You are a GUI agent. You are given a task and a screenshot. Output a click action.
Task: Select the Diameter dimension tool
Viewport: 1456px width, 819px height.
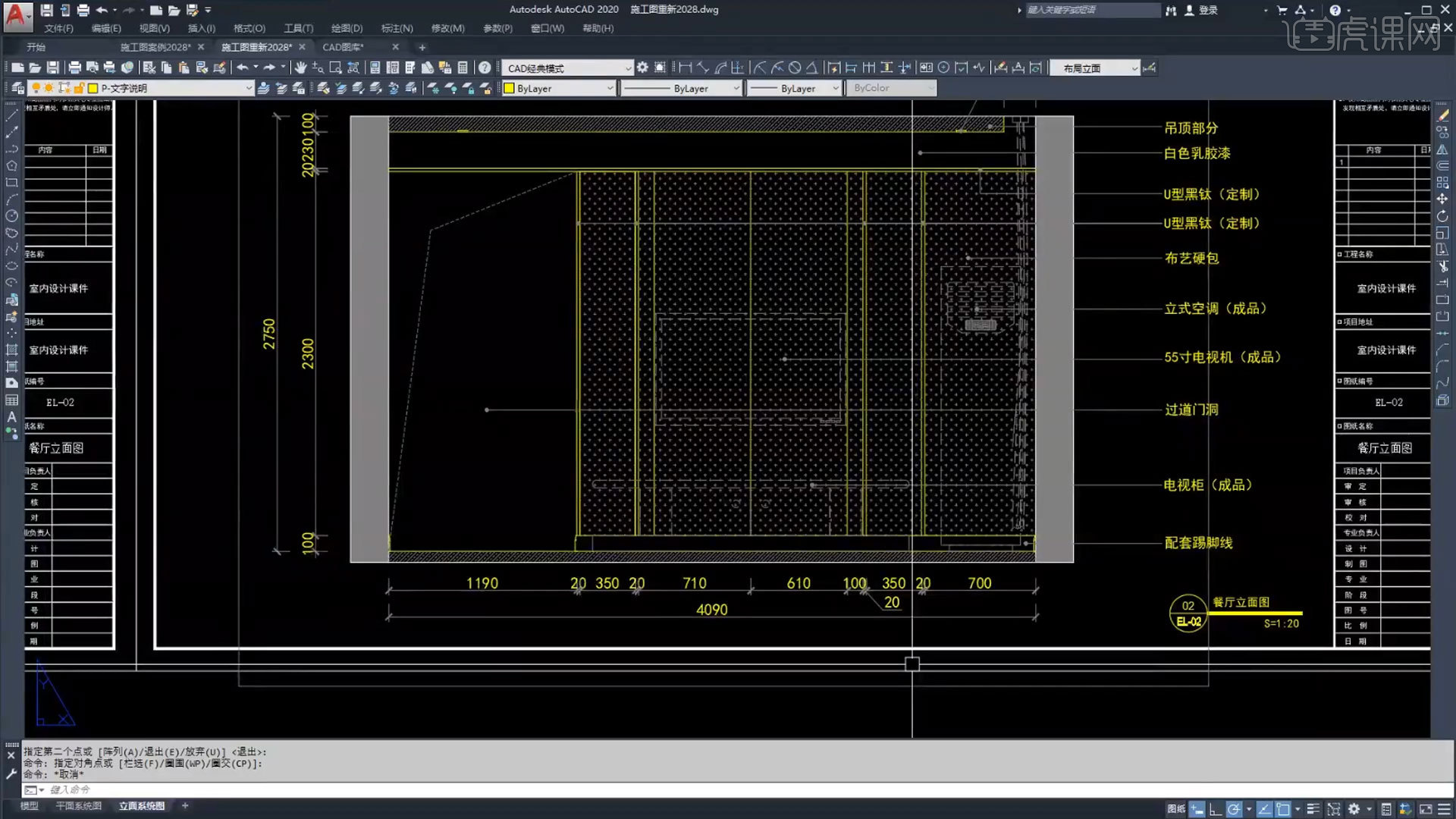(794, 67)
